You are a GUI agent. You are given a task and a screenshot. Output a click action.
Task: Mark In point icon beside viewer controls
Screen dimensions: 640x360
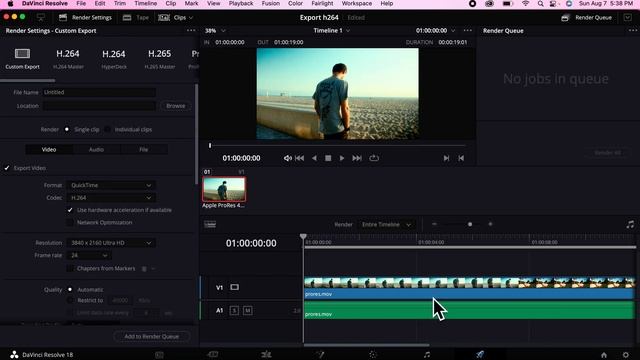tap(446, 158)
